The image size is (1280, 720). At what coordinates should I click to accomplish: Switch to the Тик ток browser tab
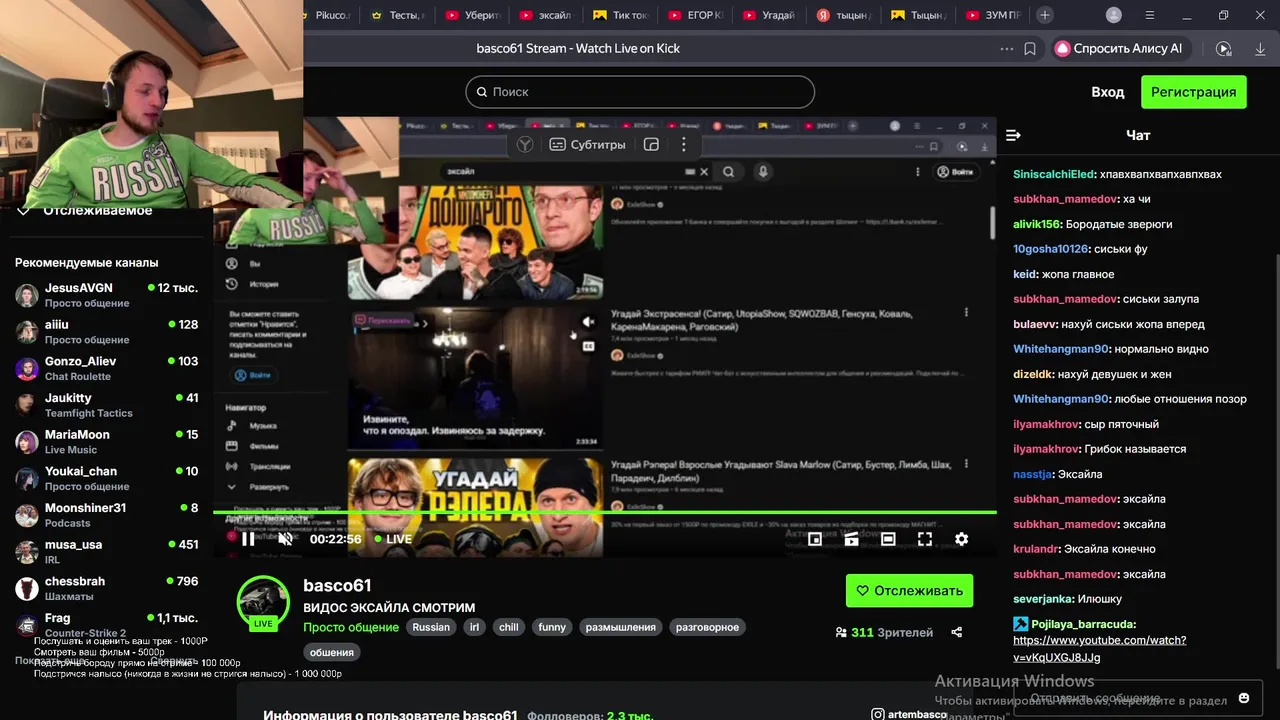(x=620, y=15)
